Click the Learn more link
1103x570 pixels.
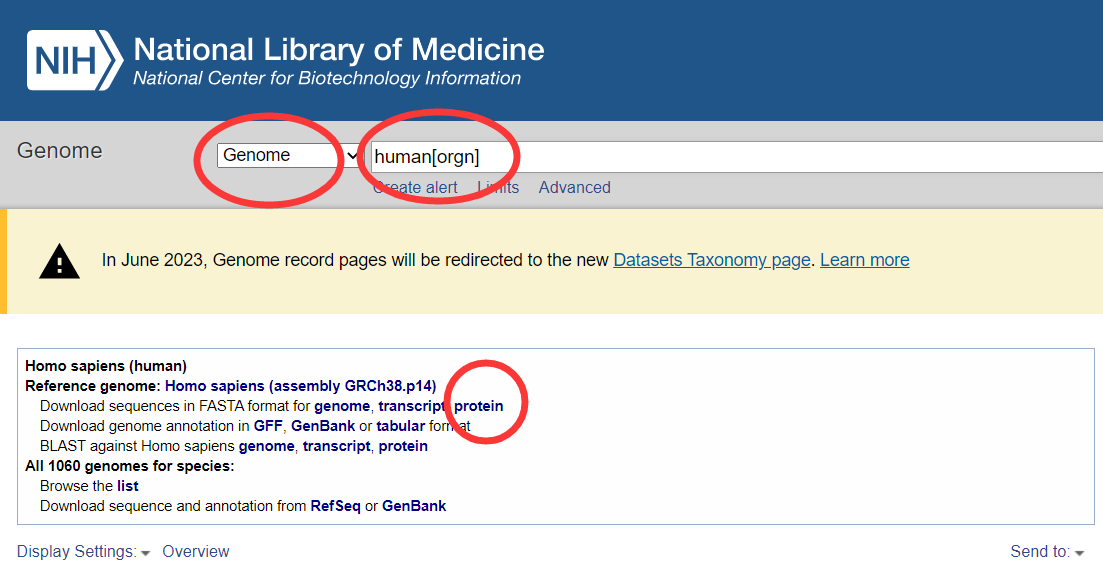[x=865, y=260]
